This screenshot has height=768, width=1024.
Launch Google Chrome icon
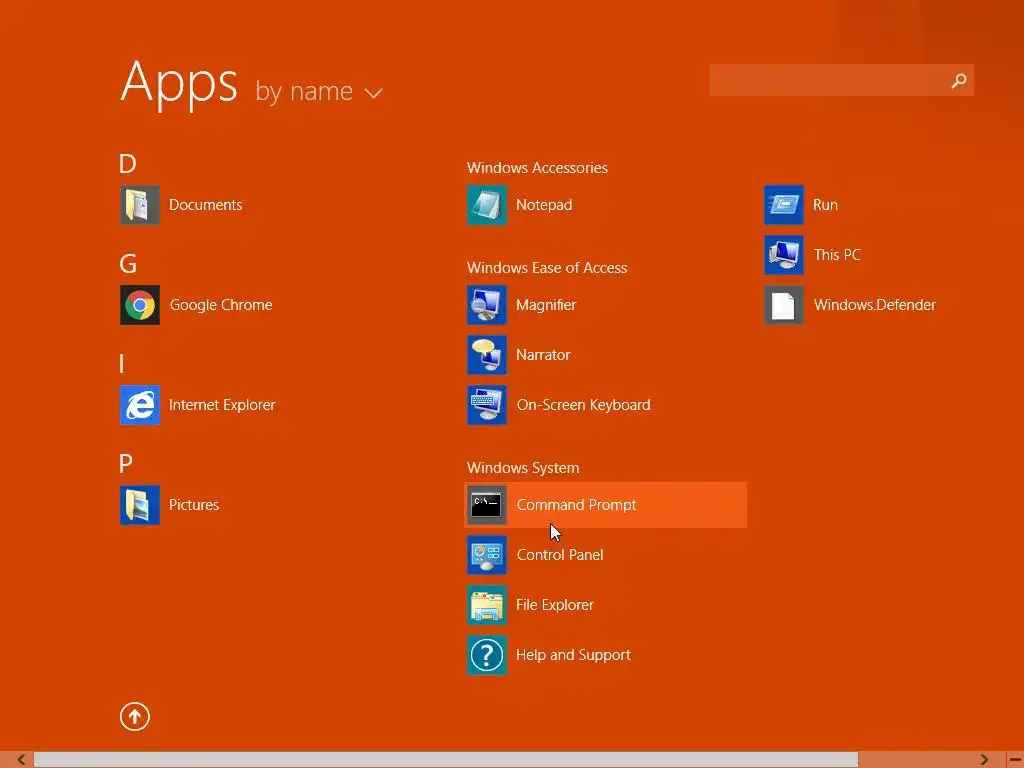click(140, 305)
